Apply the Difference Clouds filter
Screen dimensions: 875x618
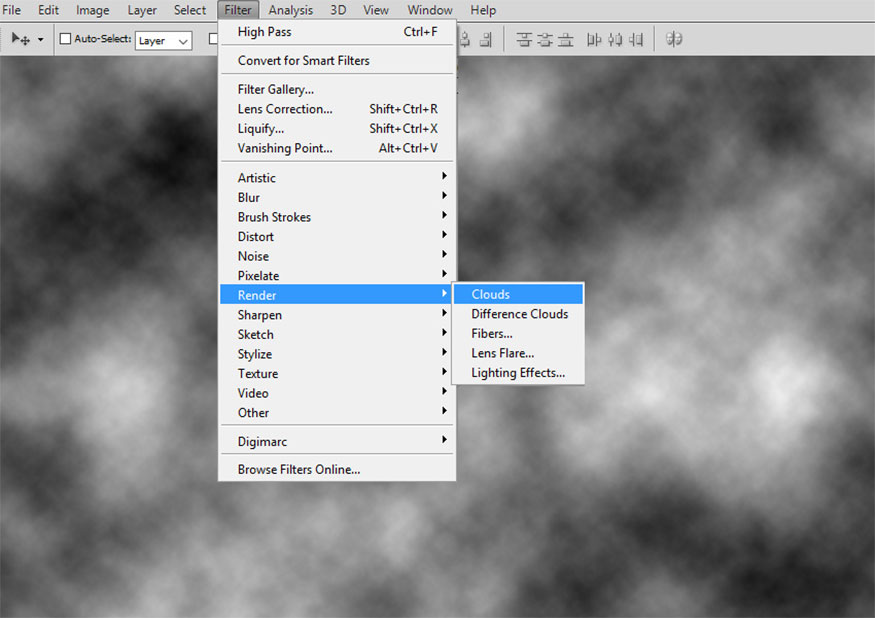518,314
